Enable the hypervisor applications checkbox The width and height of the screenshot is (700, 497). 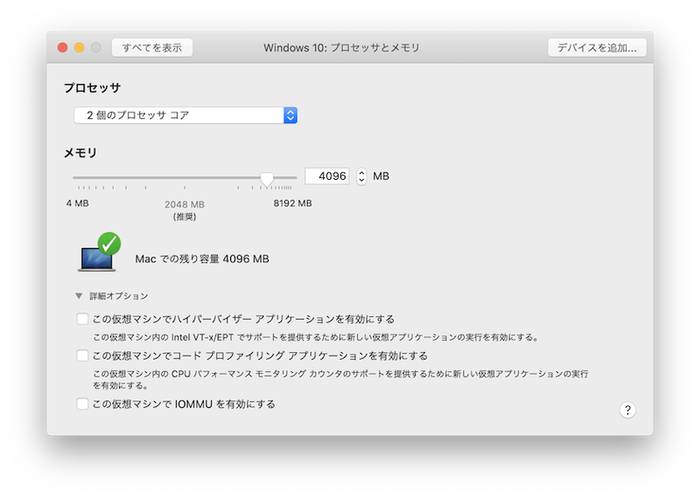pos(82,319)
